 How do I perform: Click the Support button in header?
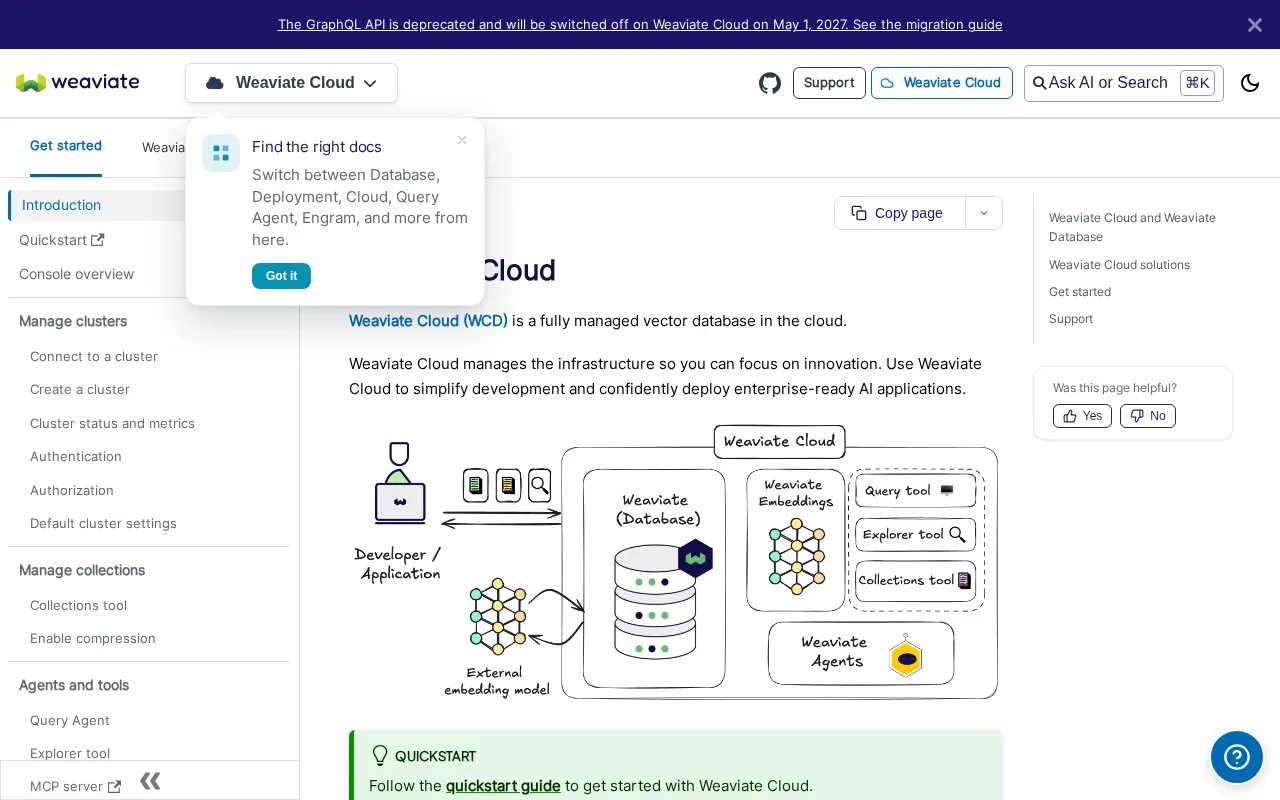point(829,83)
